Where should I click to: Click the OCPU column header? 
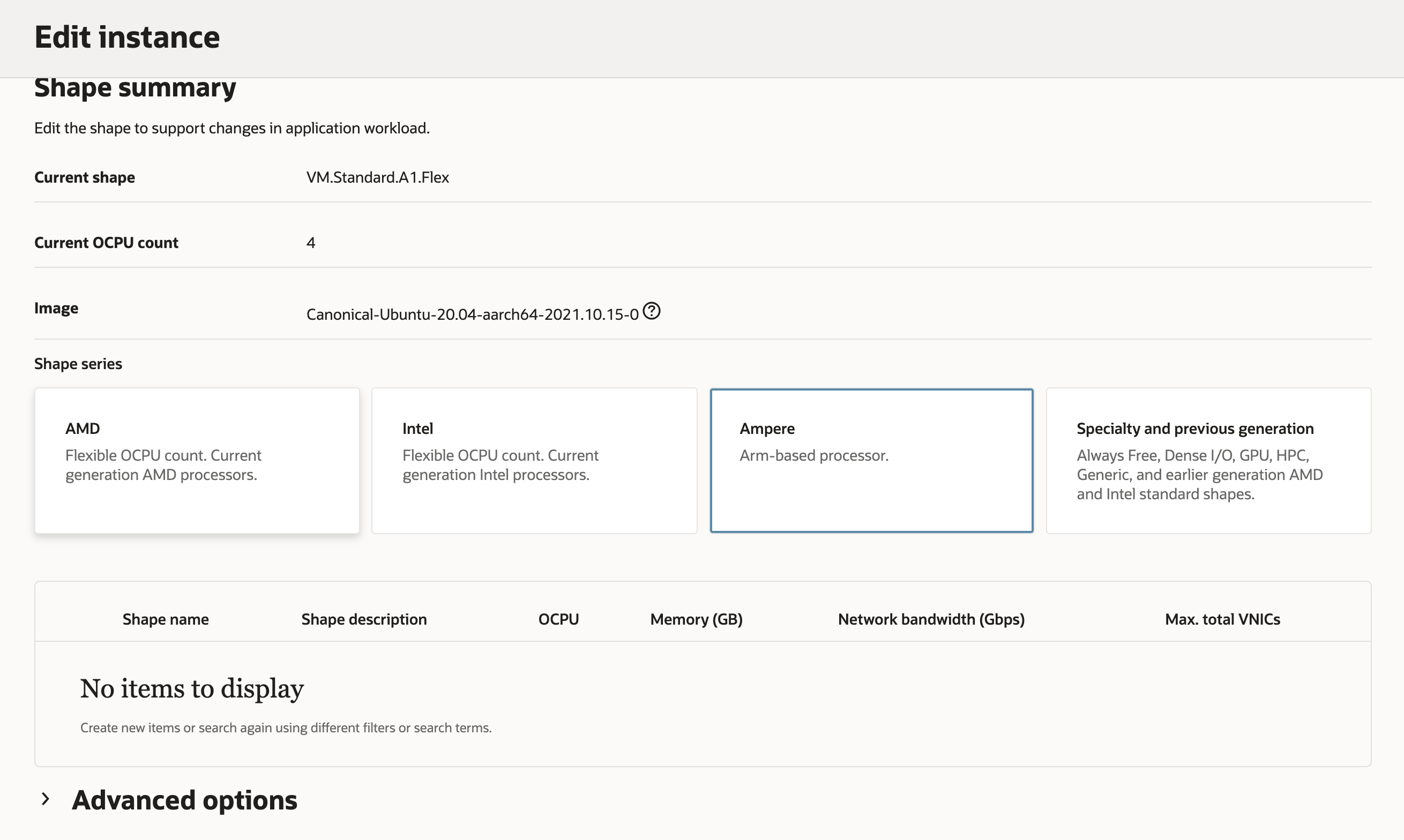[x=559, y=619]
